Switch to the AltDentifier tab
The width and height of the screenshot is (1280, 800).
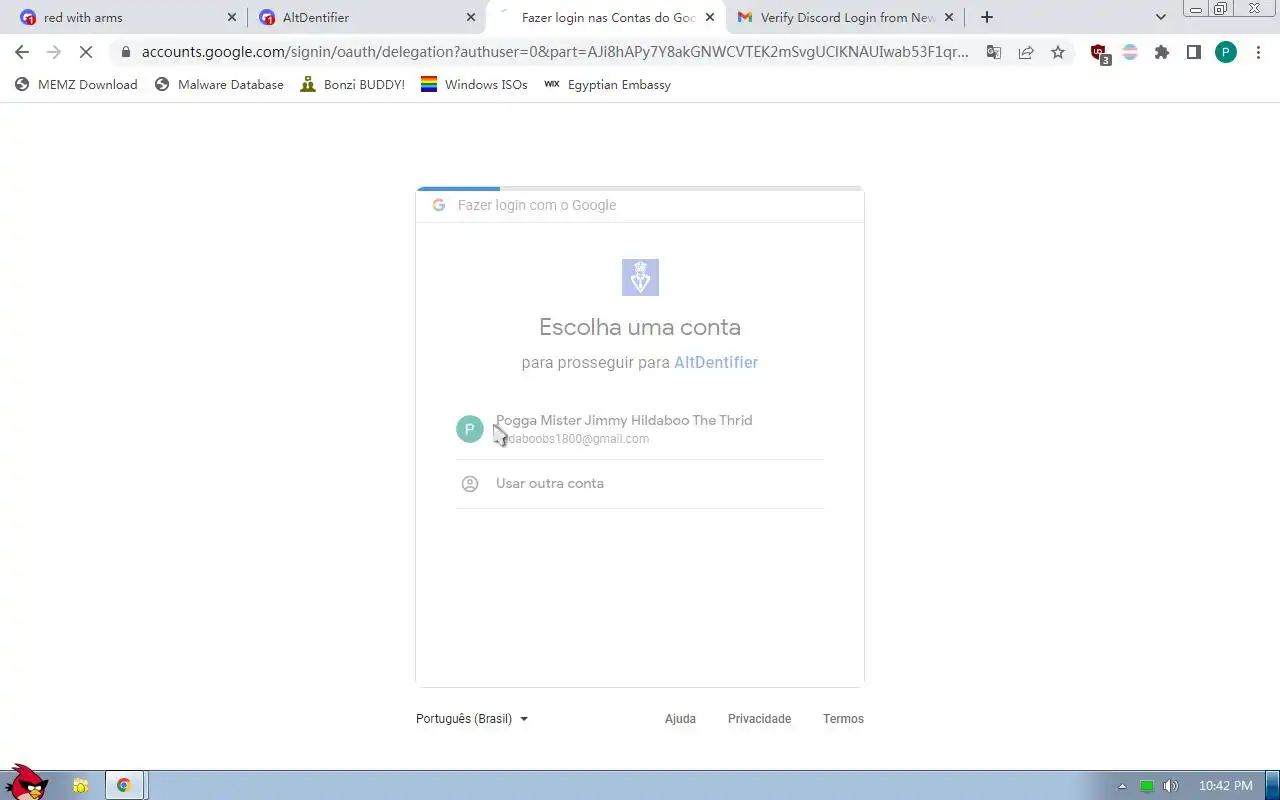[367, 17]
